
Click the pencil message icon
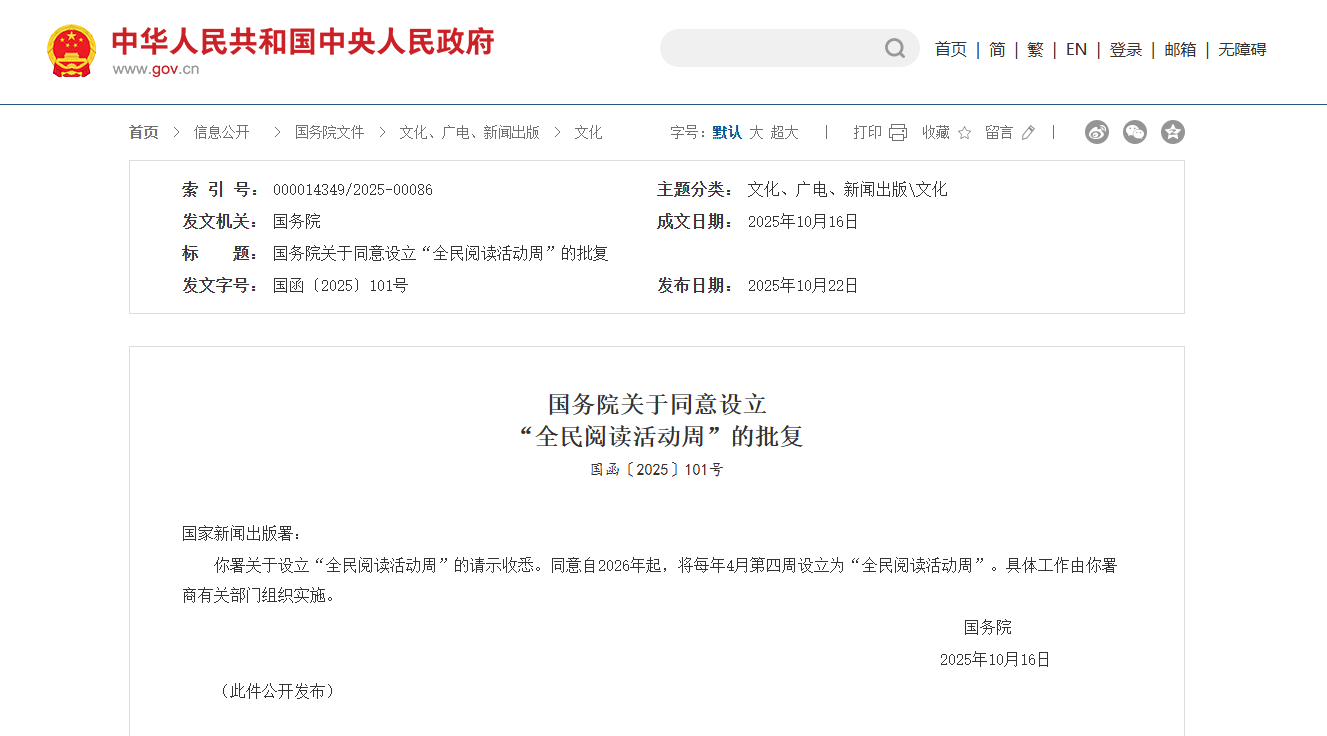point(1028,132)
